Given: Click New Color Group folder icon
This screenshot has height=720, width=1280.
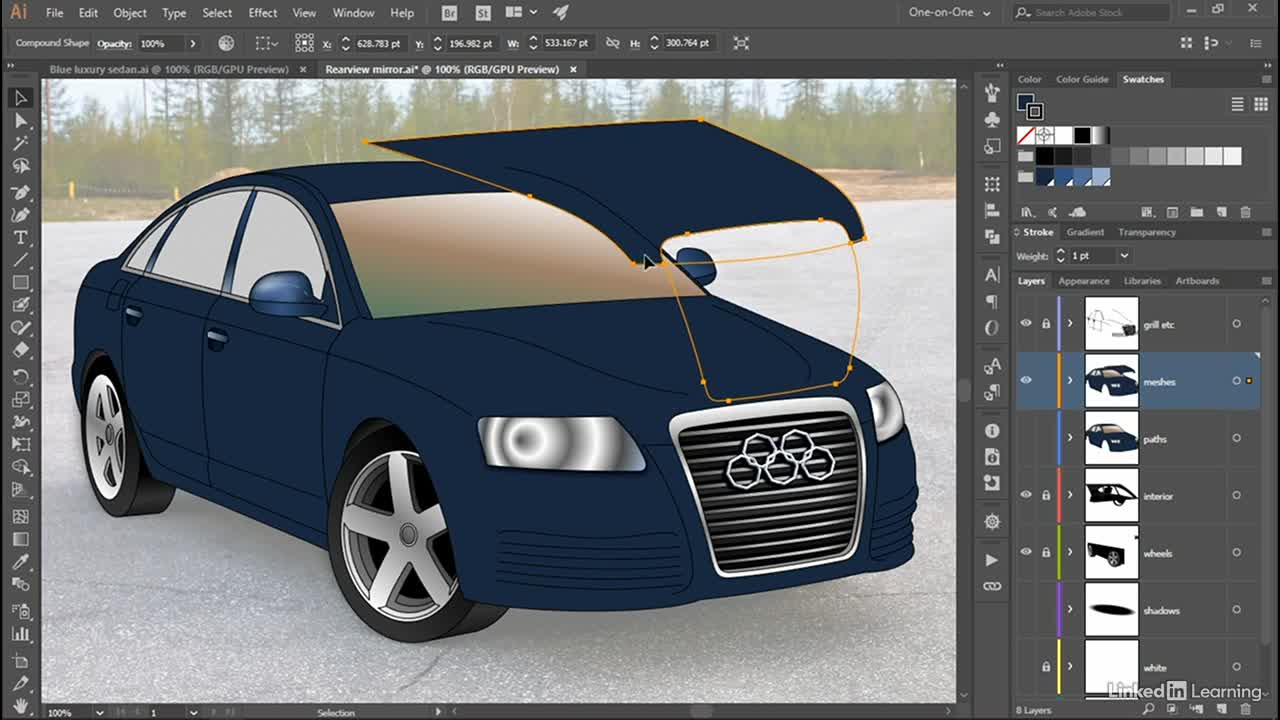Looking at the screenshot, I should (1198, 212).
